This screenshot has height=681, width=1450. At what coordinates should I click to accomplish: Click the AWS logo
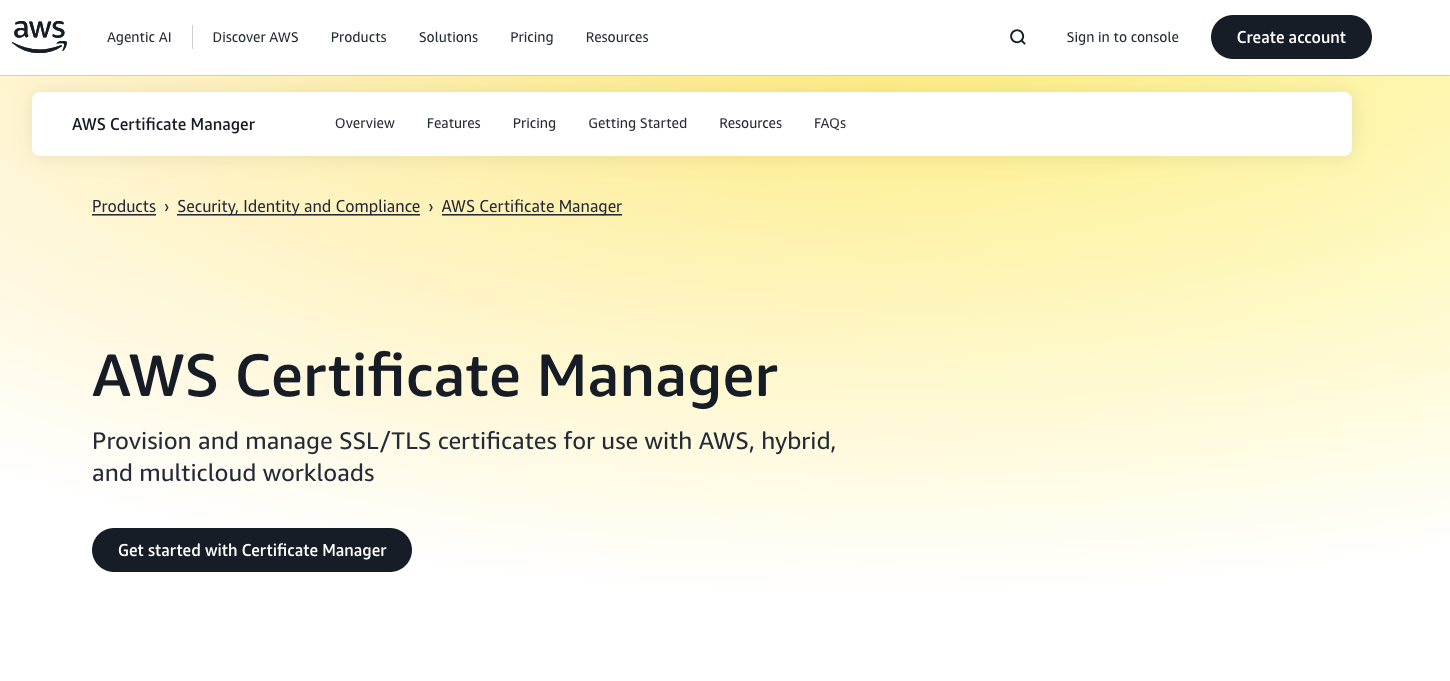40,36
